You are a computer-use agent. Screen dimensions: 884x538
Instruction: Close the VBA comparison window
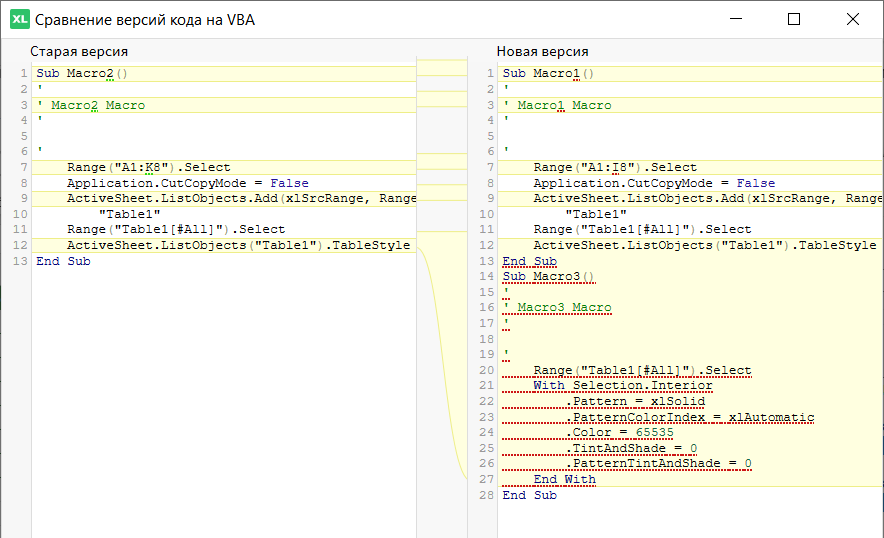[852, 19]
